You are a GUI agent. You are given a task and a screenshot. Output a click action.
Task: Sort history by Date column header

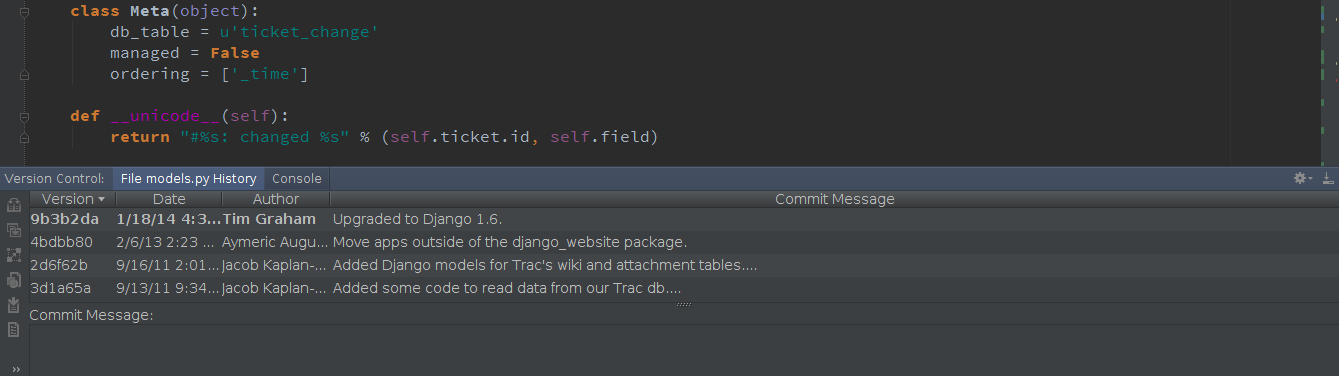click(169, 199)
